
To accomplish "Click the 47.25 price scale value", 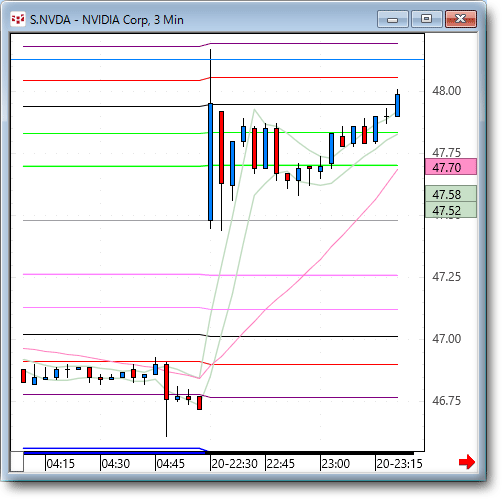I will tap(446, 277).
